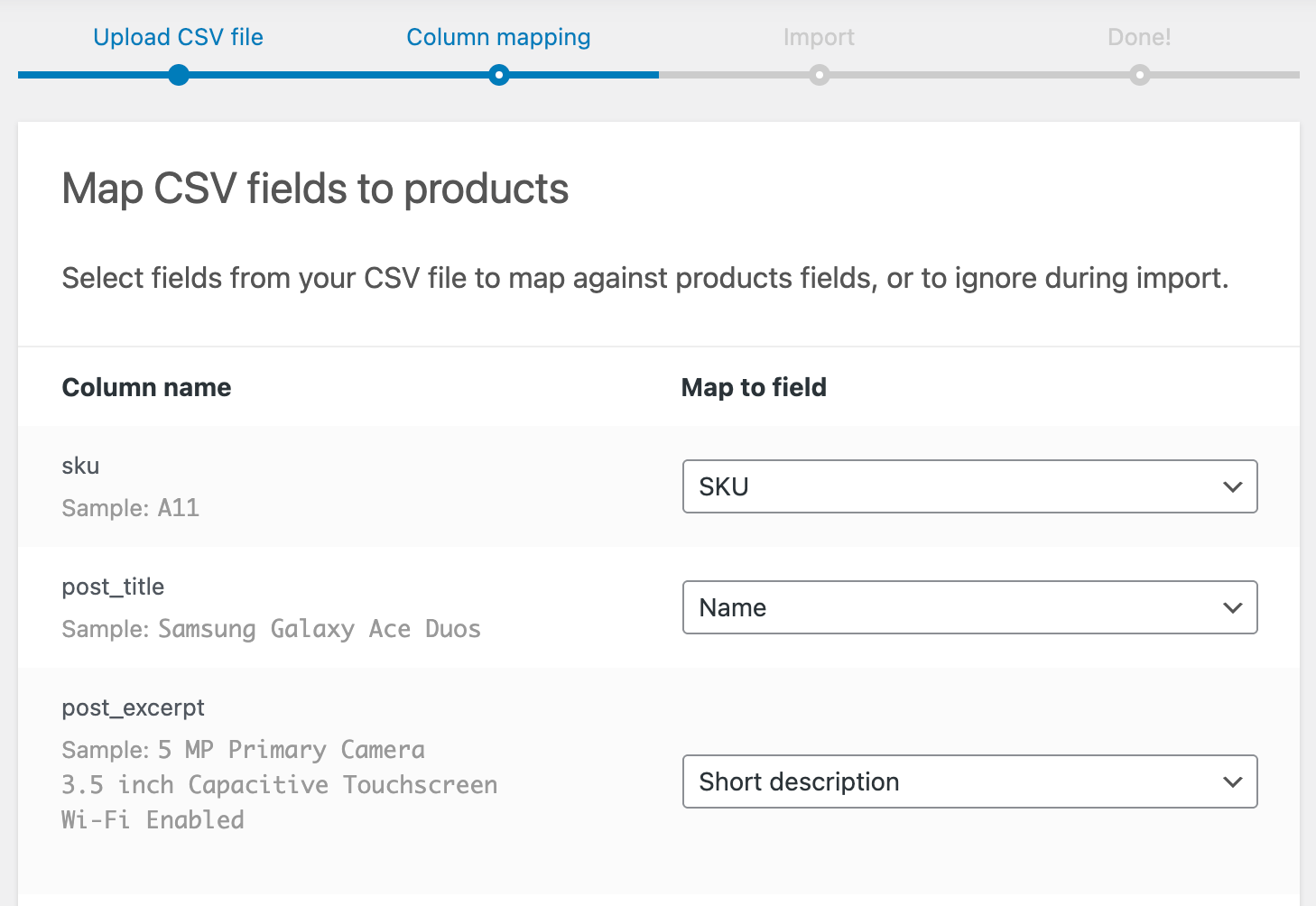The height and width of the screenshot is (906, 1316).
Task: Click the Column mapping progress dot
Action: click(x=499, y=75)
